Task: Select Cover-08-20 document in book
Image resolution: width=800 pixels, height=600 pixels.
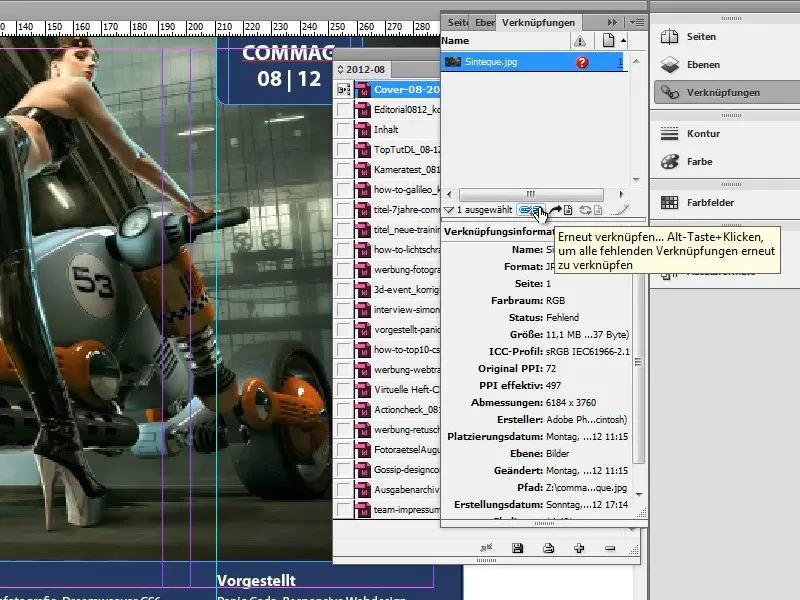Action: click(397, 90)
